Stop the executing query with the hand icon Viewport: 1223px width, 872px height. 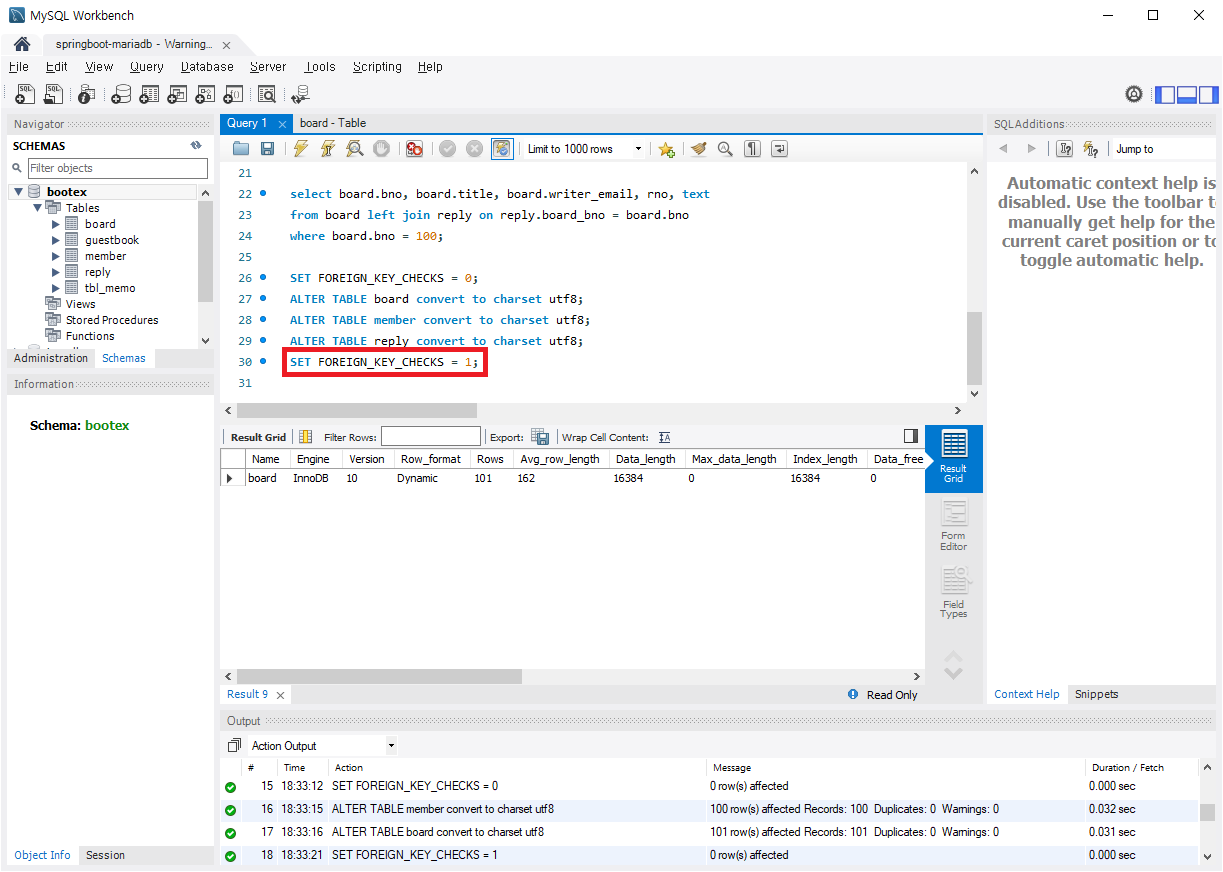tap(381, 149)
